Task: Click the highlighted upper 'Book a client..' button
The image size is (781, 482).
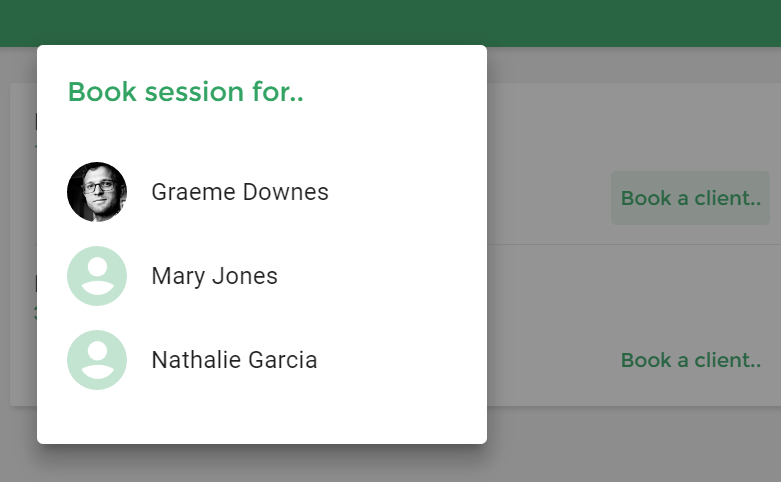Action: click(690, 198)
